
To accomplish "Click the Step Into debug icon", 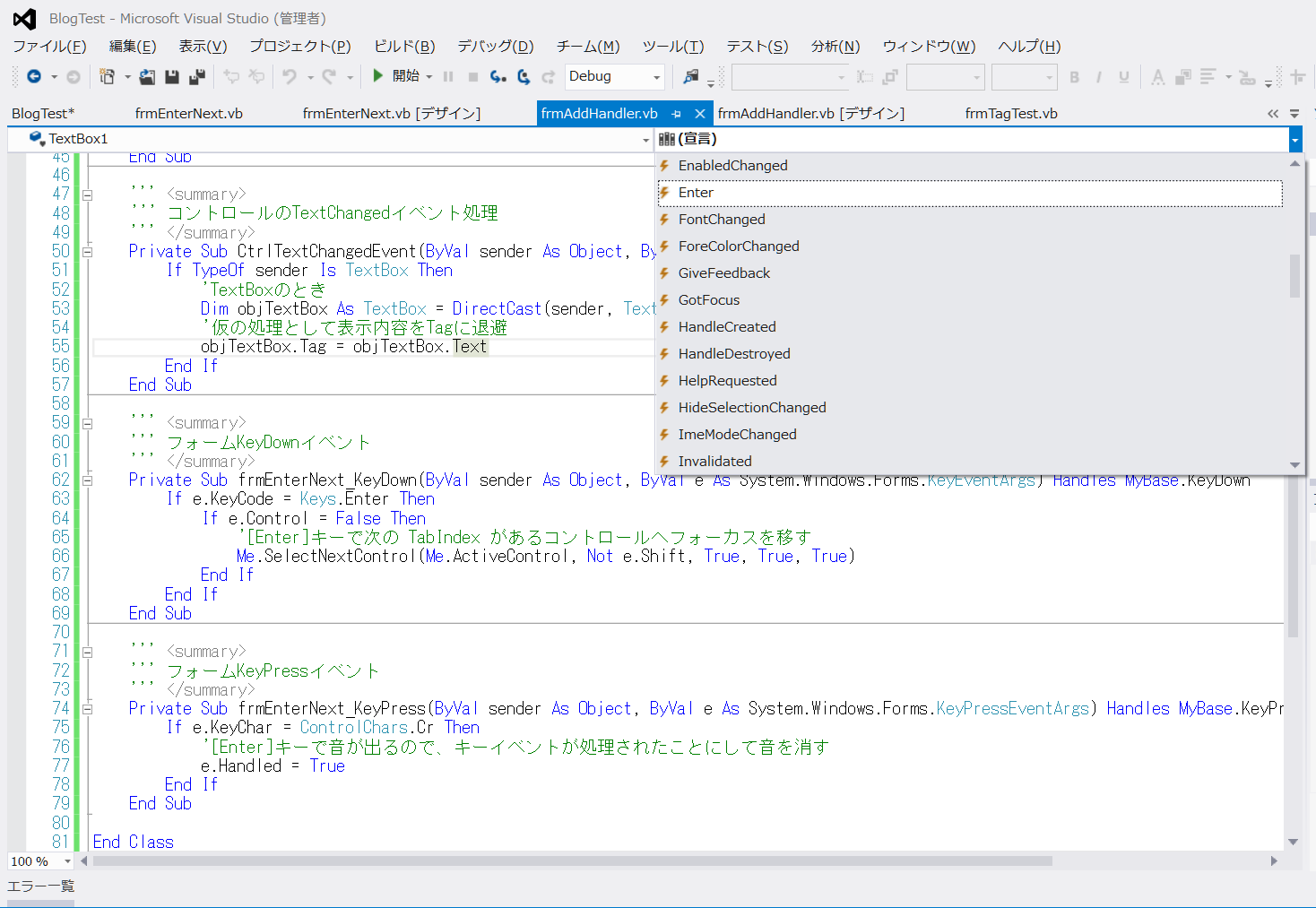I will click(498, 77).
